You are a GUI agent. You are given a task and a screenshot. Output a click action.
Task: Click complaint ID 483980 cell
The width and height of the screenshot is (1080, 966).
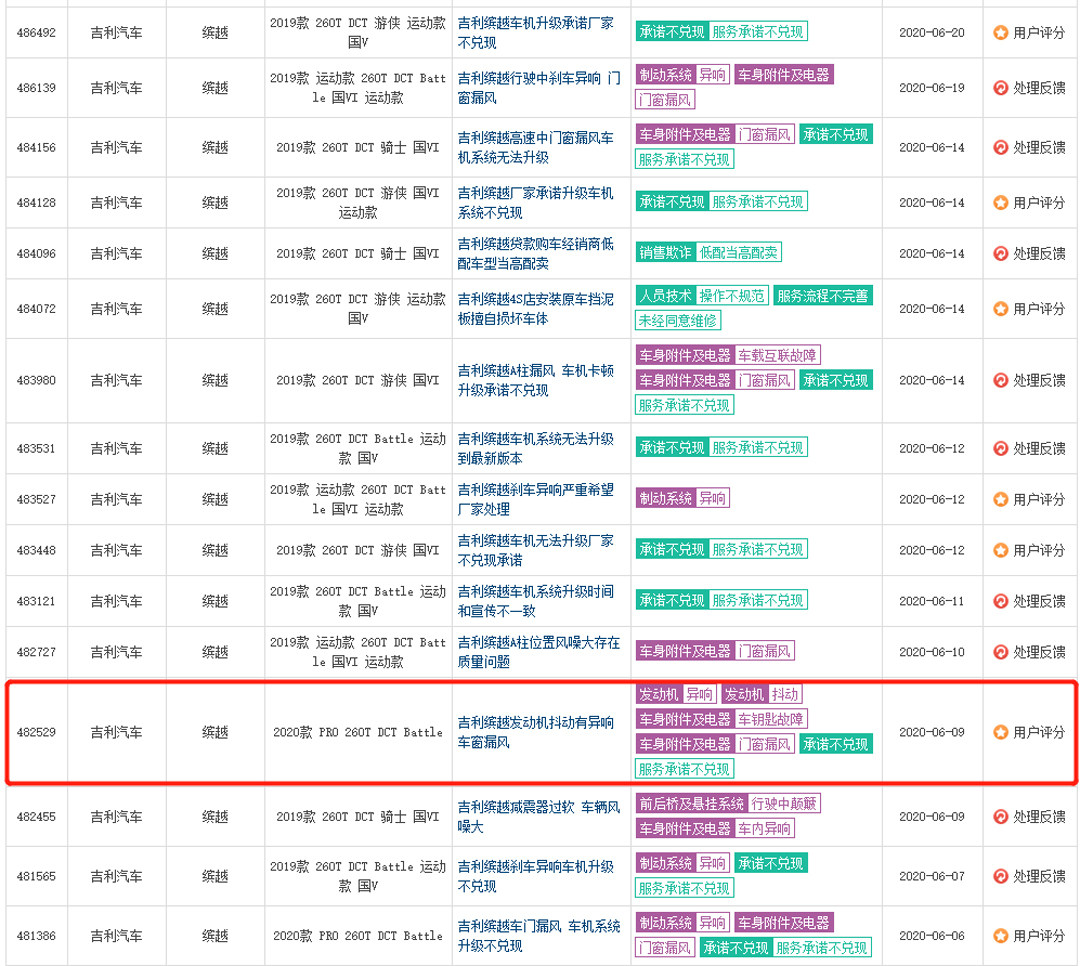pos(36,380)
